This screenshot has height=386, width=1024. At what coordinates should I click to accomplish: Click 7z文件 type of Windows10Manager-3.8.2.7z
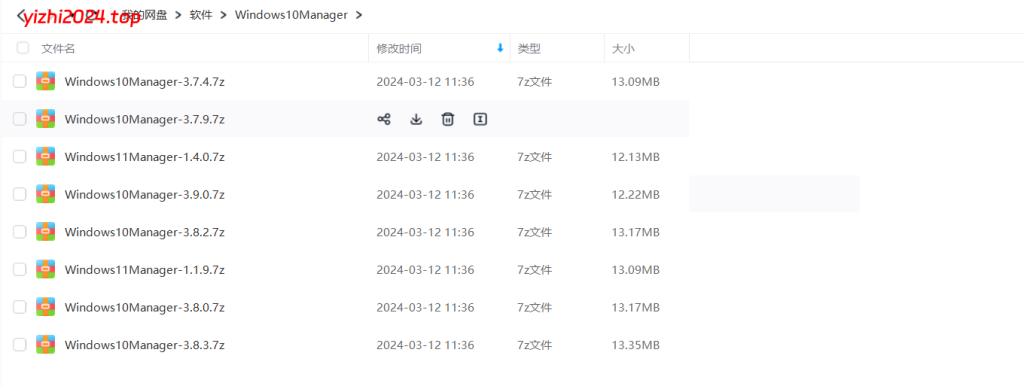(x=534, y=232)
